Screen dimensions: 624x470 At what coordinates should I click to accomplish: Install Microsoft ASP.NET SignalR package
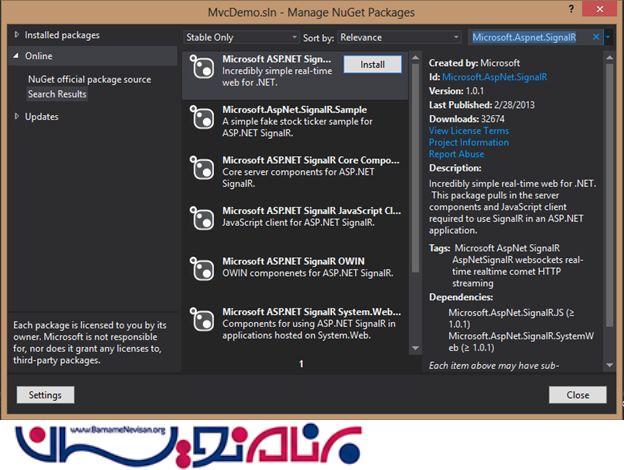tap(372, 64)
